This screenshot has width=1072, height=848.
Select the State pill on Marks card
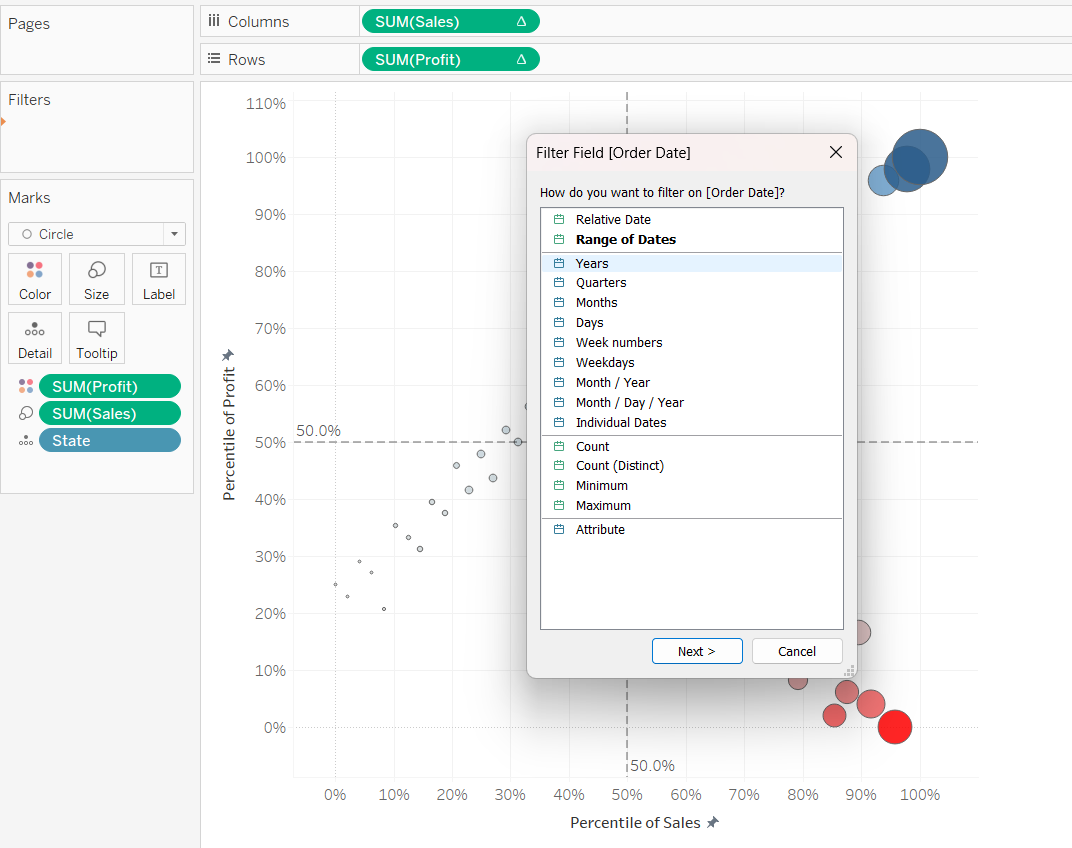(109, 441)
